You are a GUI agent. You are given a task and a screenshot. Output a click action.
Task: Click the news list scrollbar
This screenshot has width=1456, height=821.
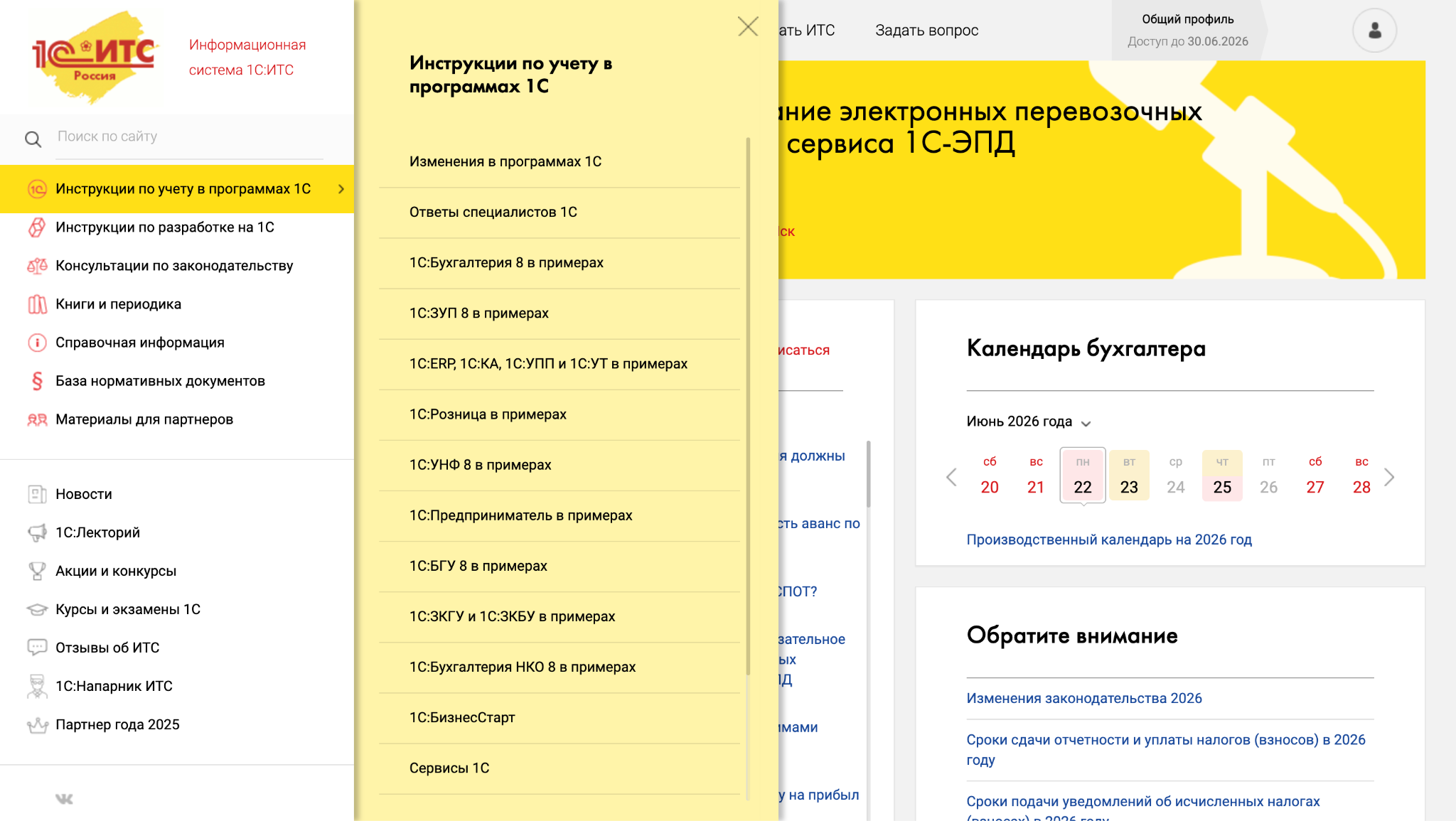click(x=869, y=474)
